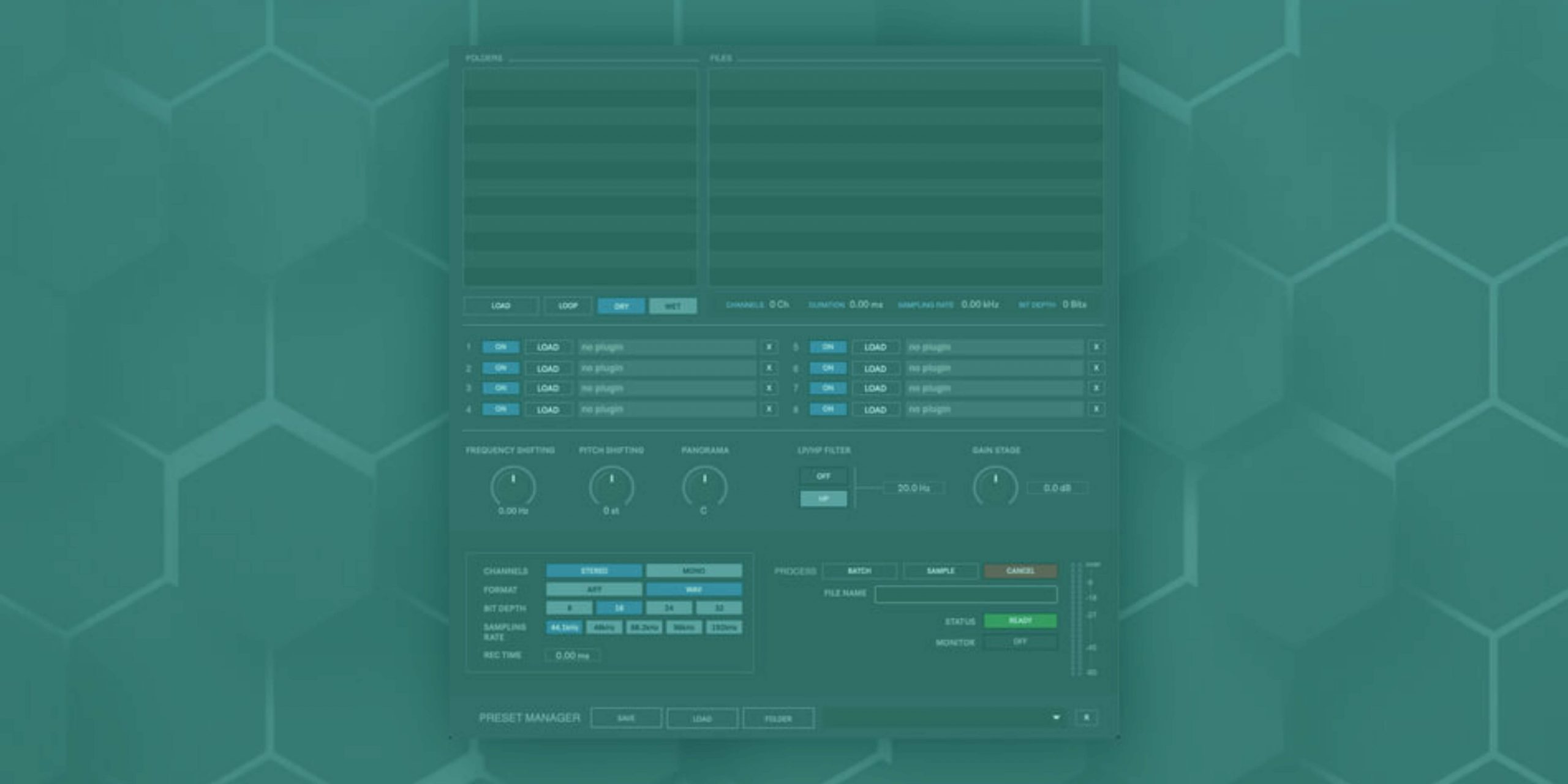
Task: Click LOAD for plugin slot 6
Action: click(875, 369)
